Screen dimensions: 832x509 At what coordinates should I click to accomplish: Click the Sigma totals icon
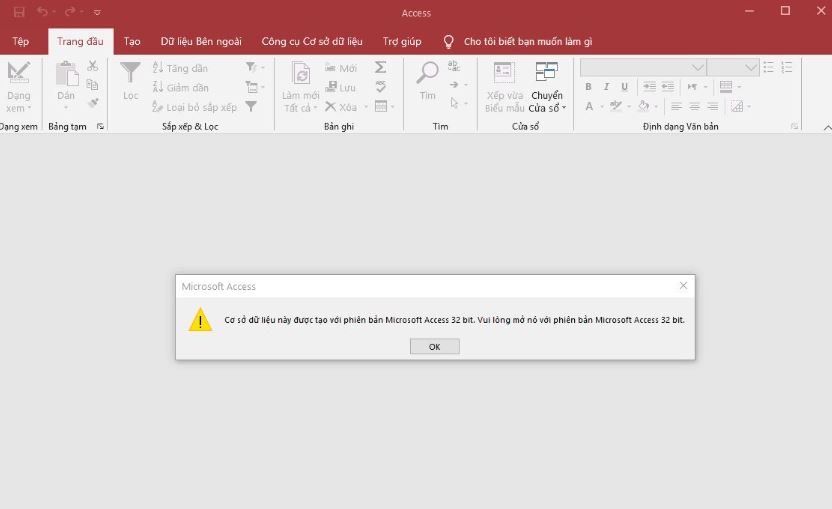(x=381, y=67)
